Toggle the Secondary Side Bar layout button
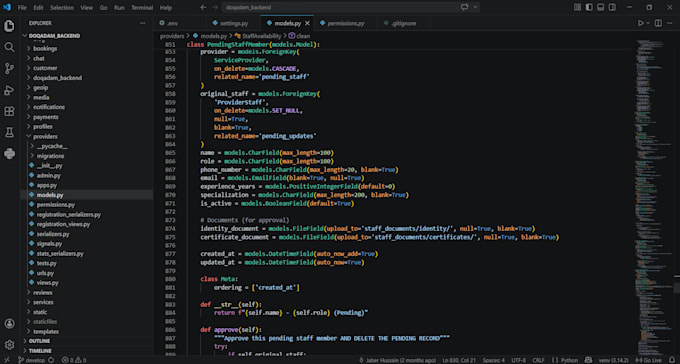The image size is (680, 364). [x=612, y=7]
